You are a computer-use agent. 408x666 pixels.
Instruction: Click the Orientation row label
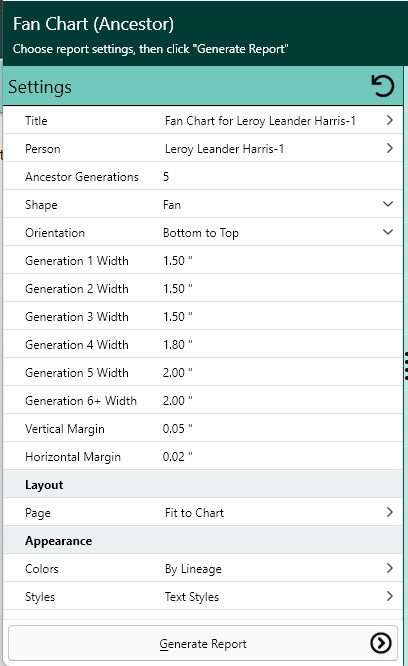point(55,233)
